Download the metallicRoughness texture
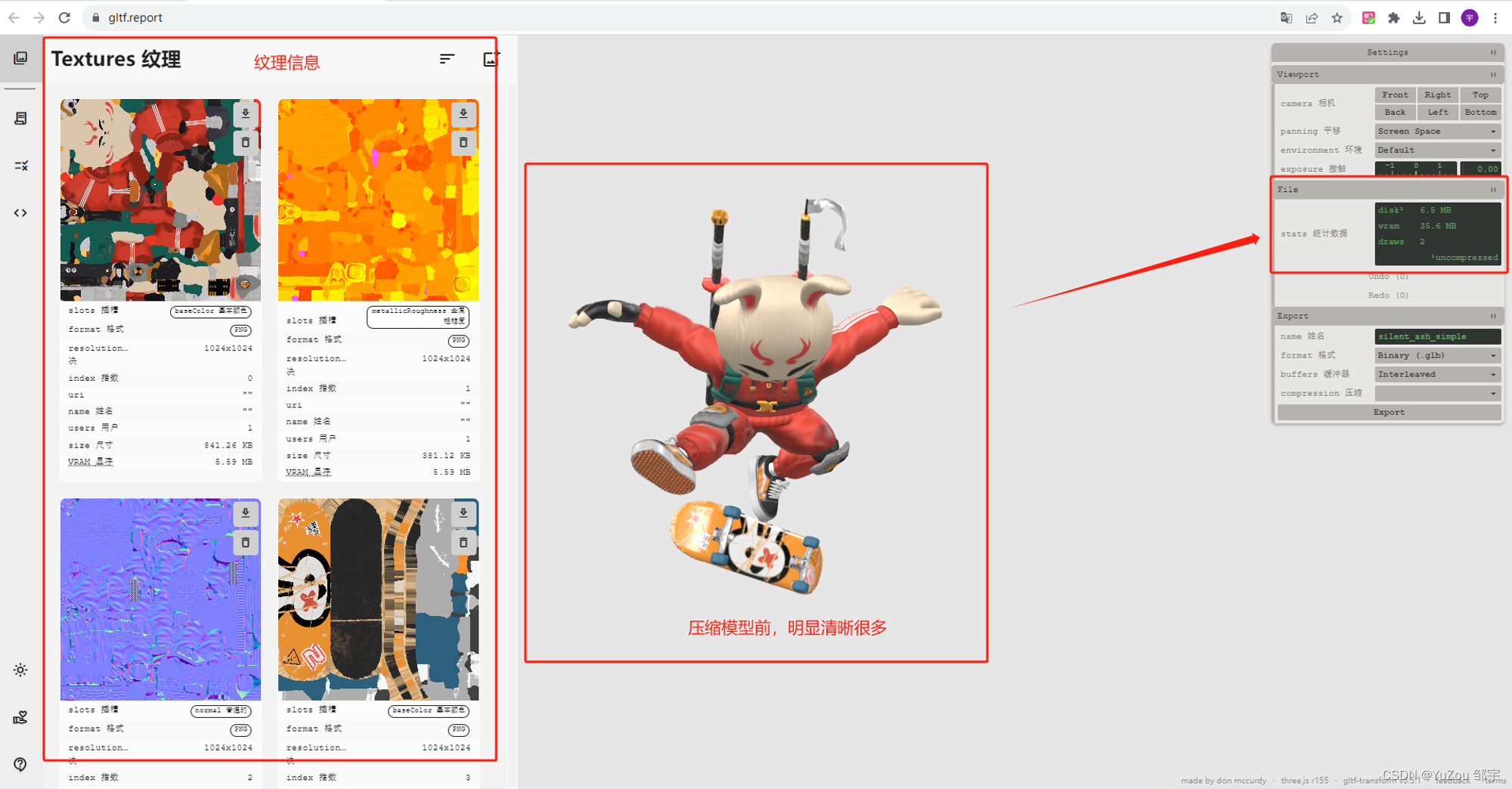 463,114
